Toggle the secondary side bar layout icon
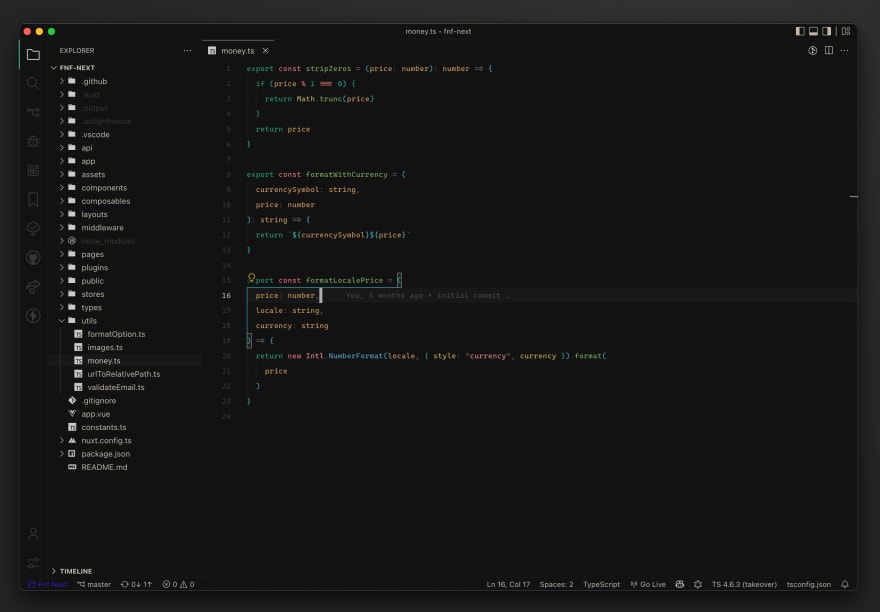The height and width of the screenshot is (612, 880). point(827,31)
